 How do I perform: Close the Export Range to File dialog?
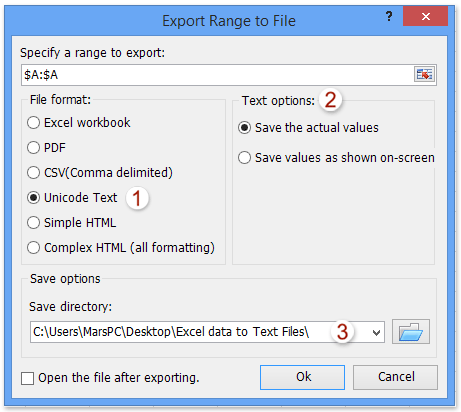coord(425,16)
